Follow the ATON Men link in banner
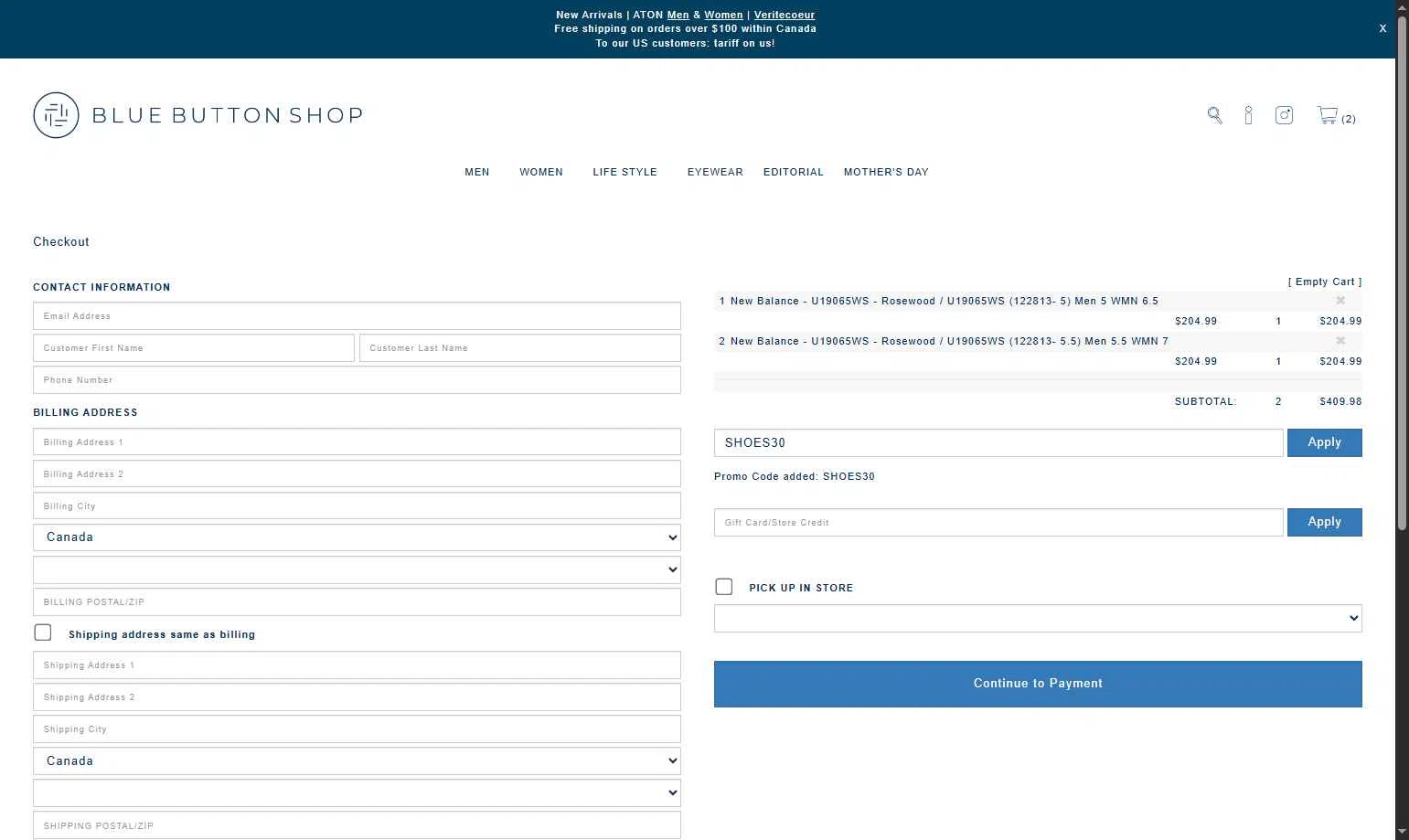 678,15
